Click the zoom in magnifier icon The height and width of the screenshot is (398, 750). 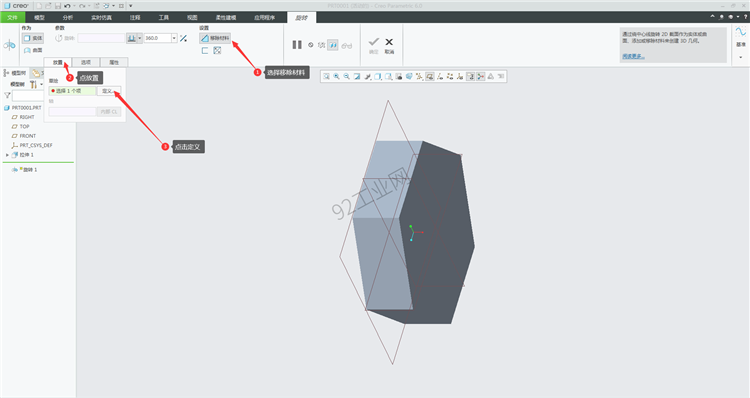point(336,77)
